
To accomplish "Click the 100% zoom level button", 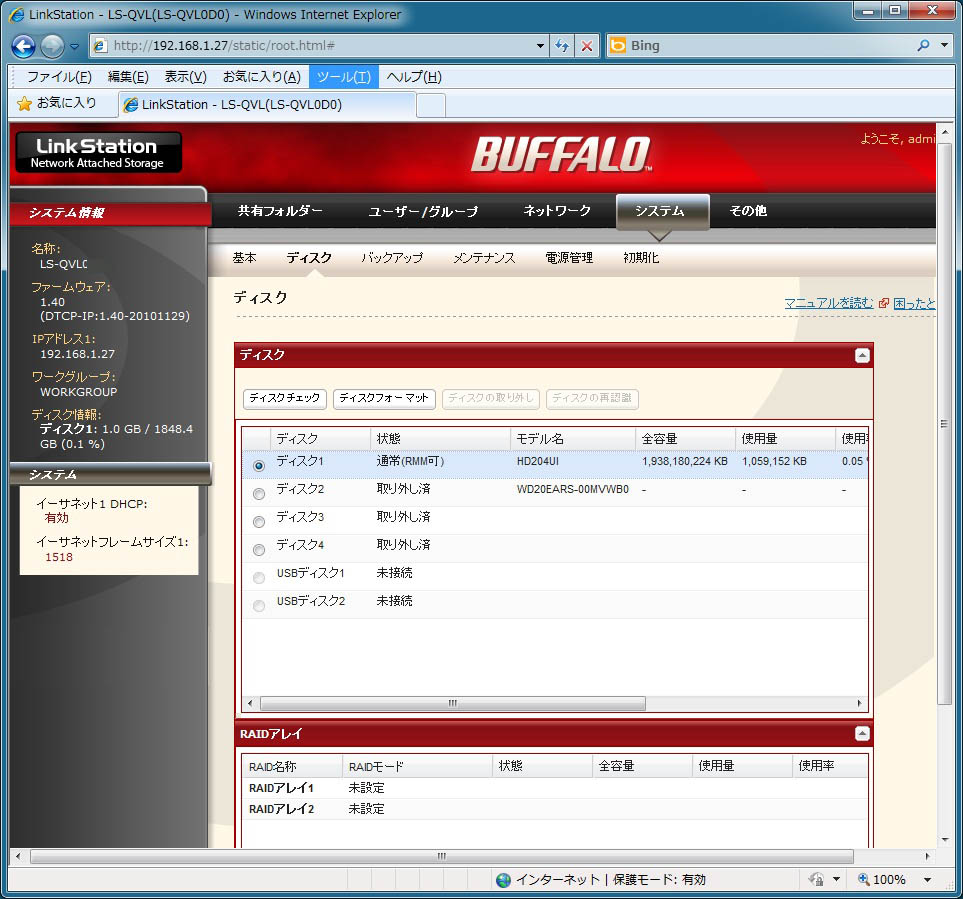I will click(x=882, y=880).
